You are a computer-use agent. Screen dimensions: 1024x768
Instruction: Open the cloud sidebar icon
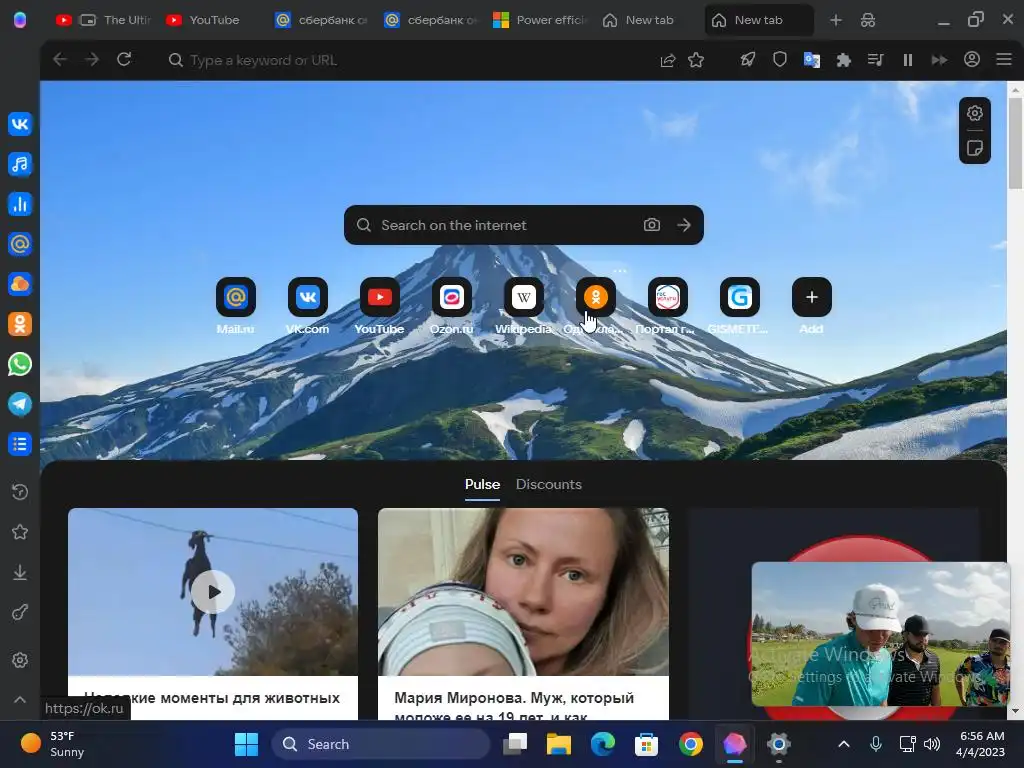coord(20,284)
